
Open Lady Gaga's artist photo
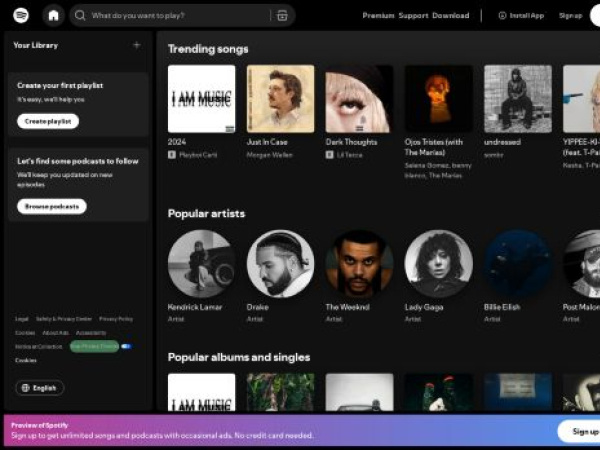coord(439,264)
